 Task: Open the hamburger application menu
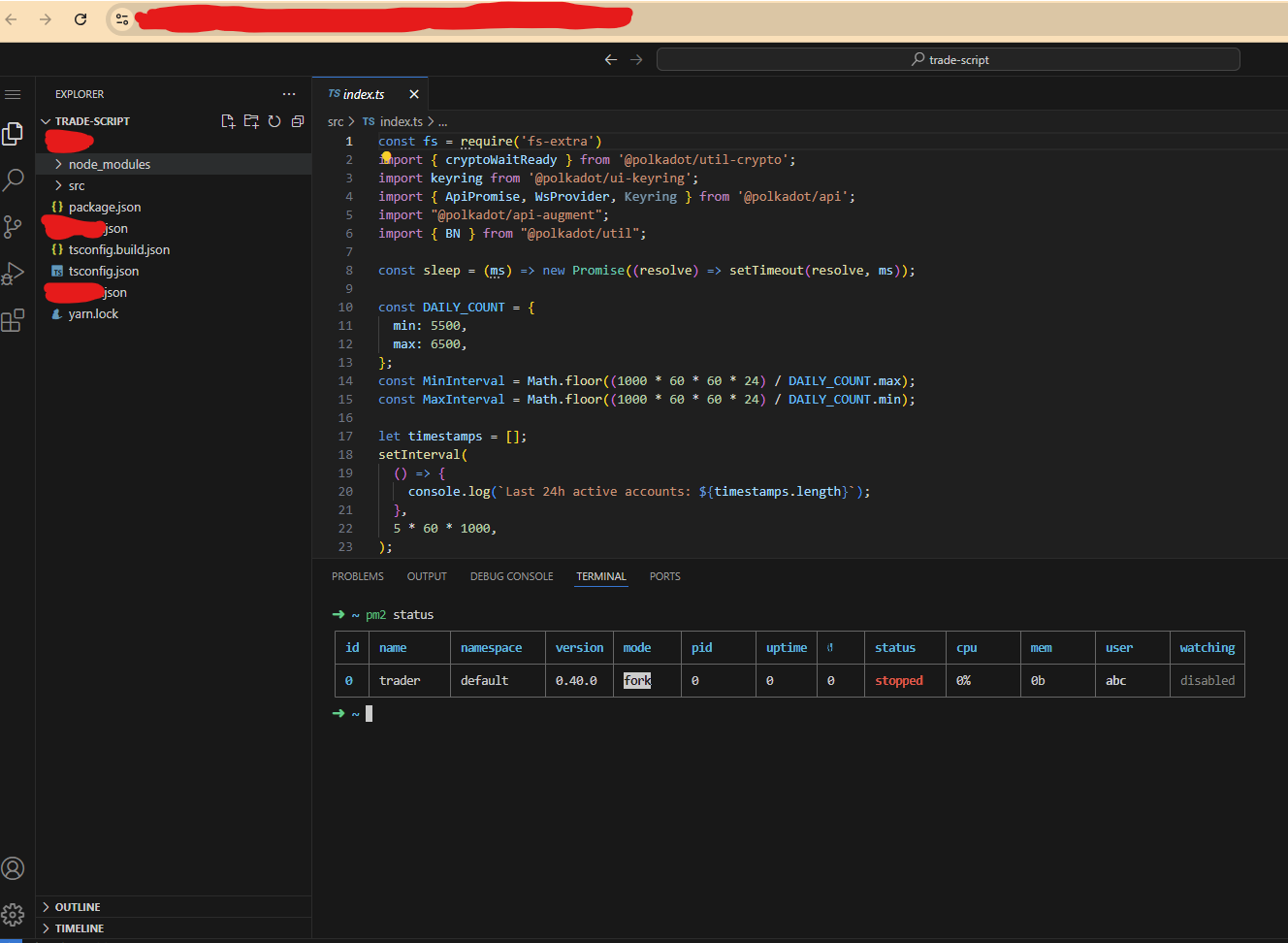click(13, 94)
